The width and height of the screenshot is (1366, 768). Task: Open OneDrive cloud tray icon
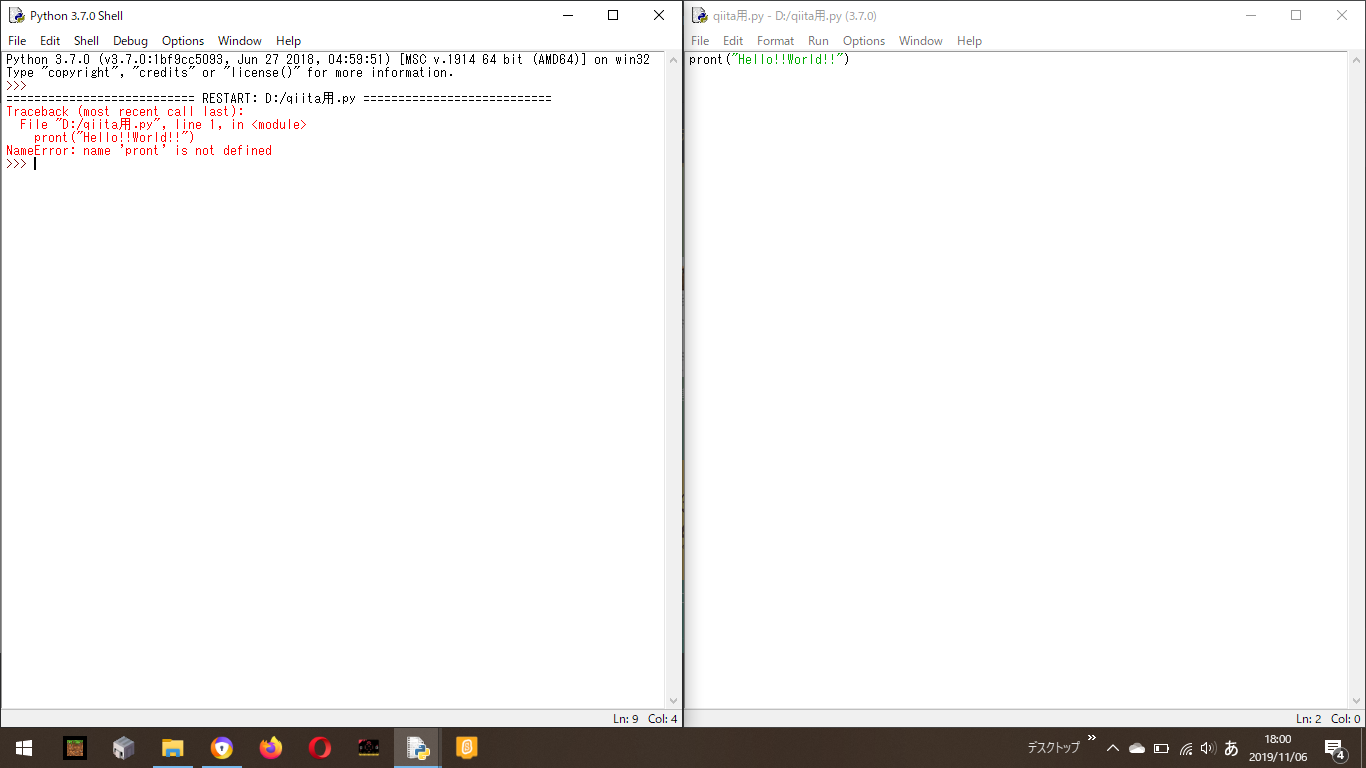click(1136, 748)
